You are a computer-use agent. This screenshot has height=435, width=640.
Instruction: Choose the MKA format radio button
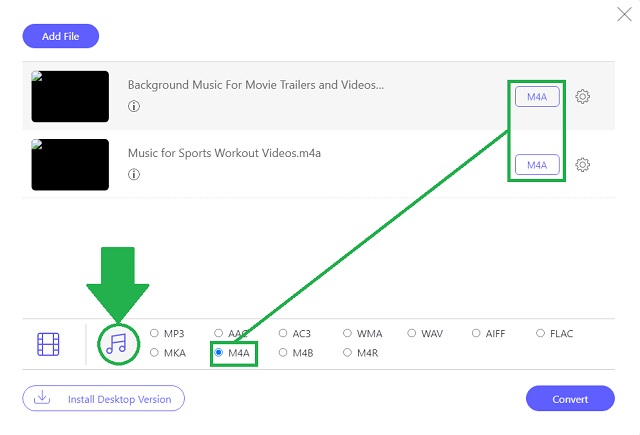point(154,352)
